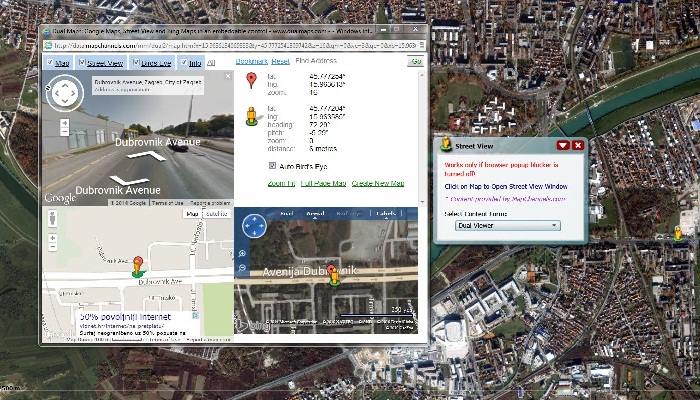Viewport: 700px width, 400px height.
Task: Toggle Auto Bird's Eye checkbox
Action: point(272,165)
